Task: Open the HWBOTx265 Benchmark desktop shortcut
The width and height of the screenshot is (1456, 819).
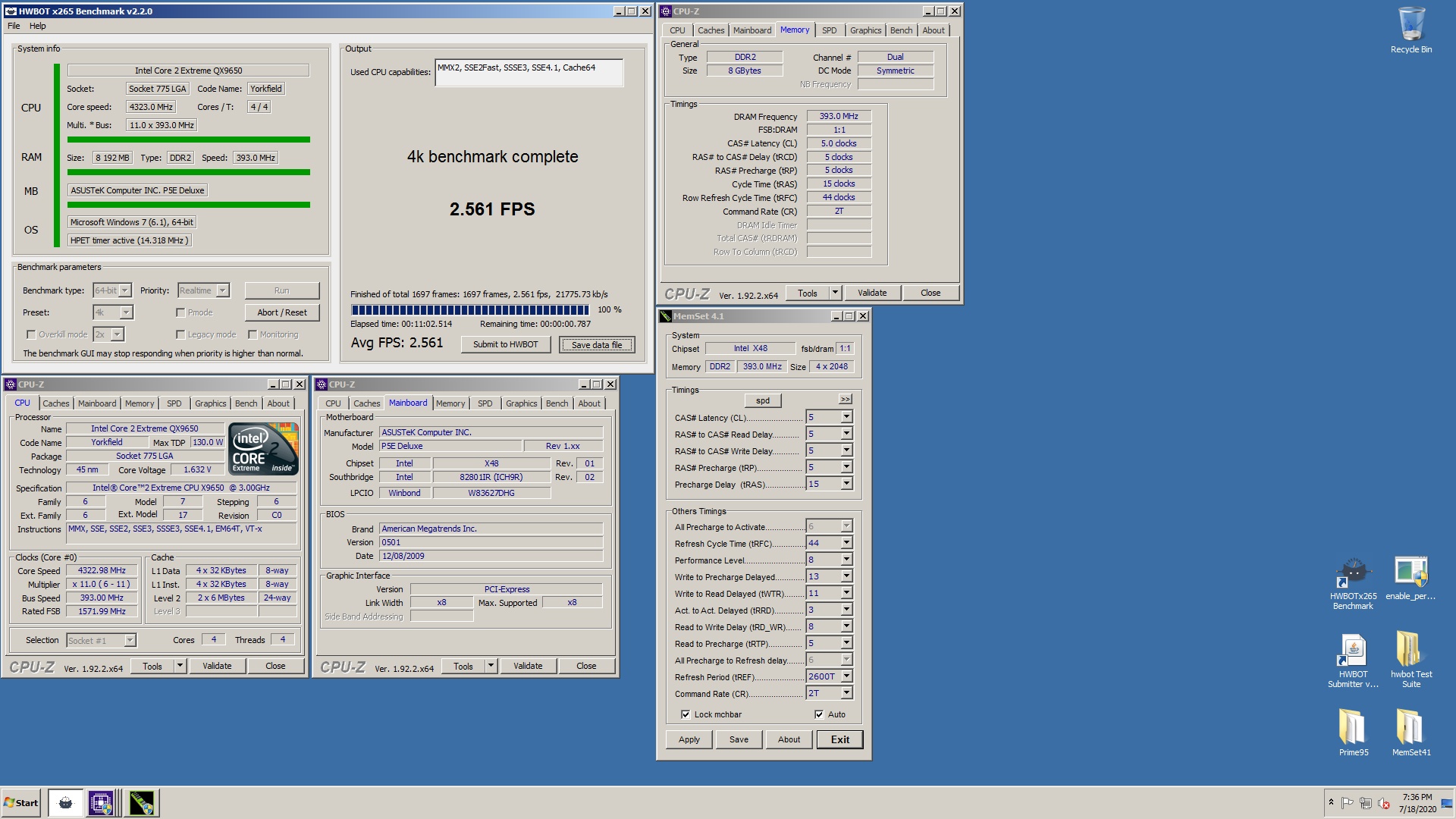Action: click(1353, 584)
